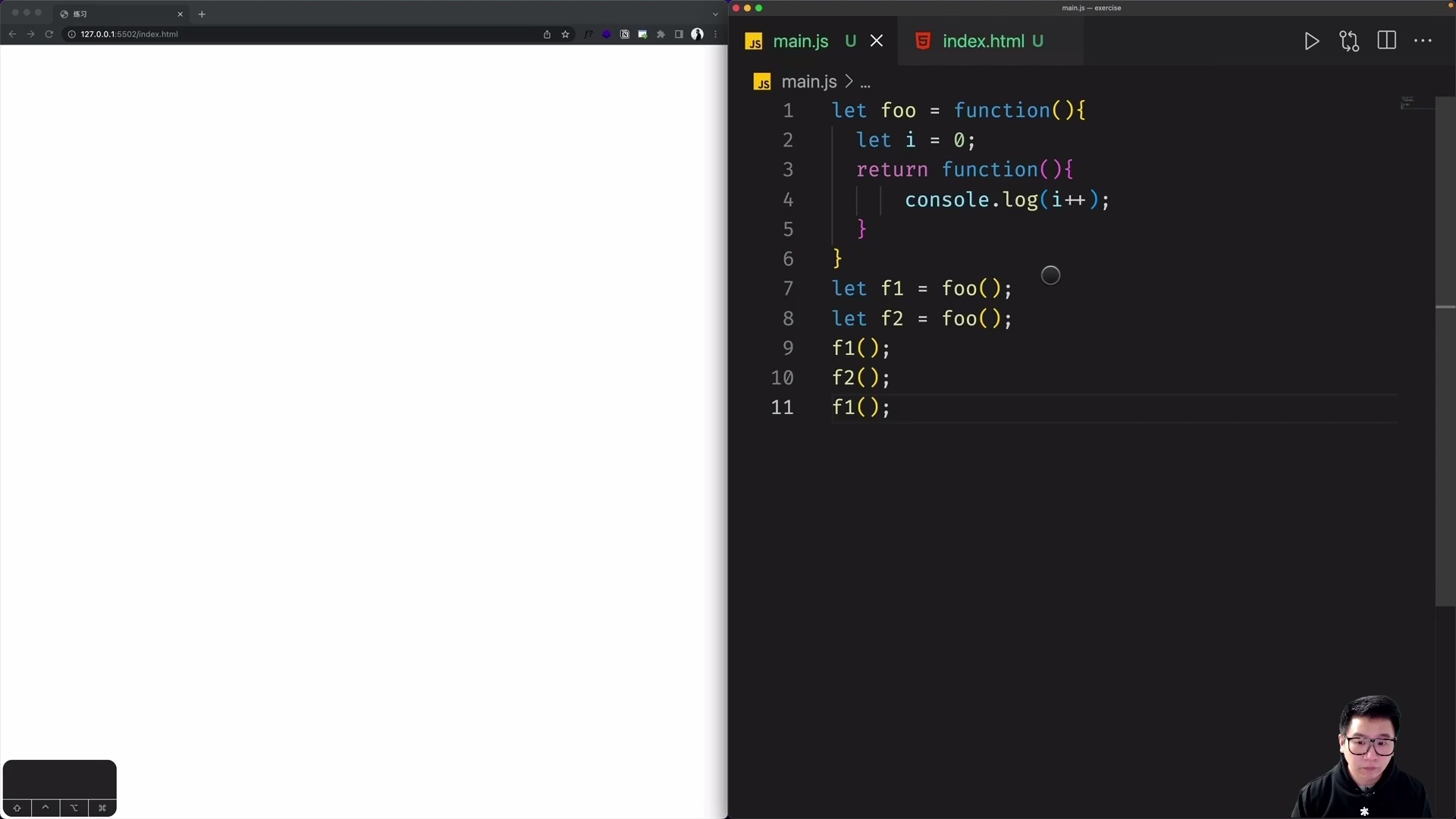Screen dimensions: 1456x819
Task: Open the tab search chevron
Action: coord(714,14)
